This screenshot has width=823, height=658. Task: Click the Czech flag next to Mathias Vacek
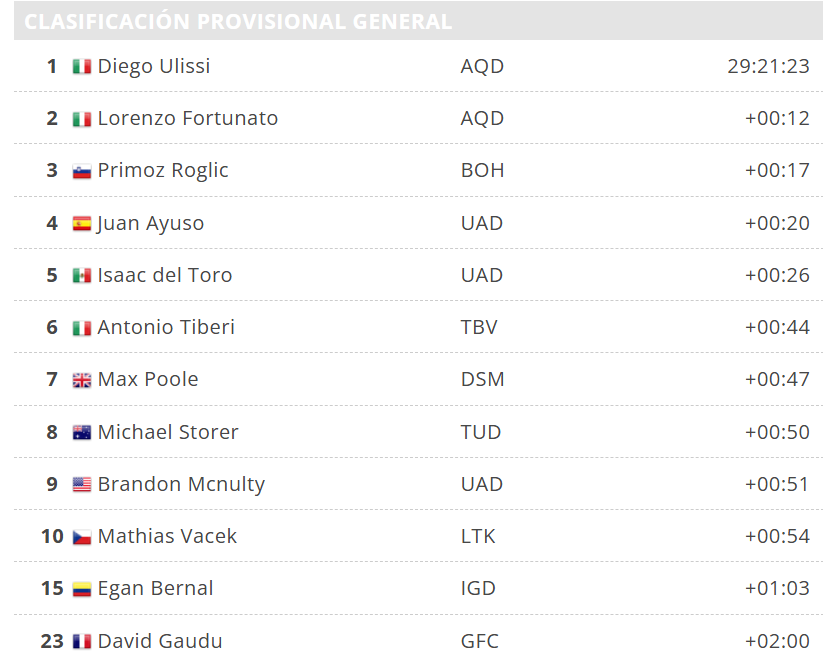82,537
